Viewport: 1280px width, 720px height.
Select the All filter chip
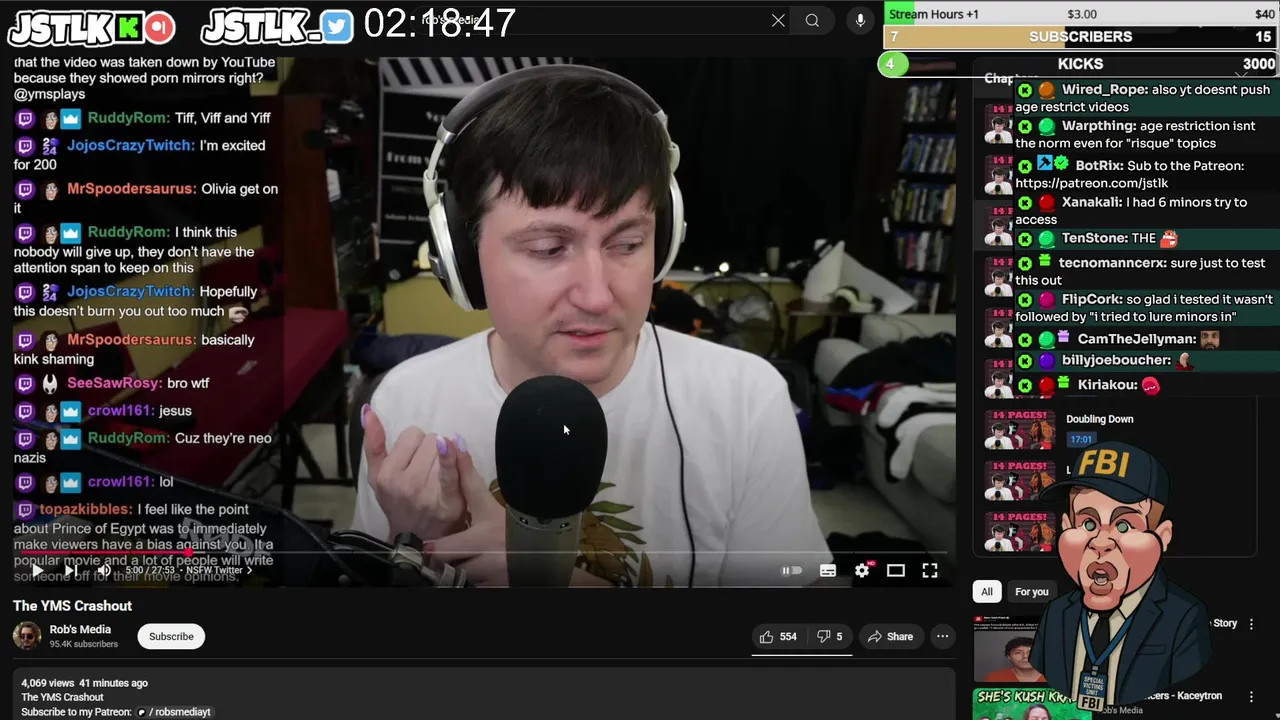pos(987,591)
